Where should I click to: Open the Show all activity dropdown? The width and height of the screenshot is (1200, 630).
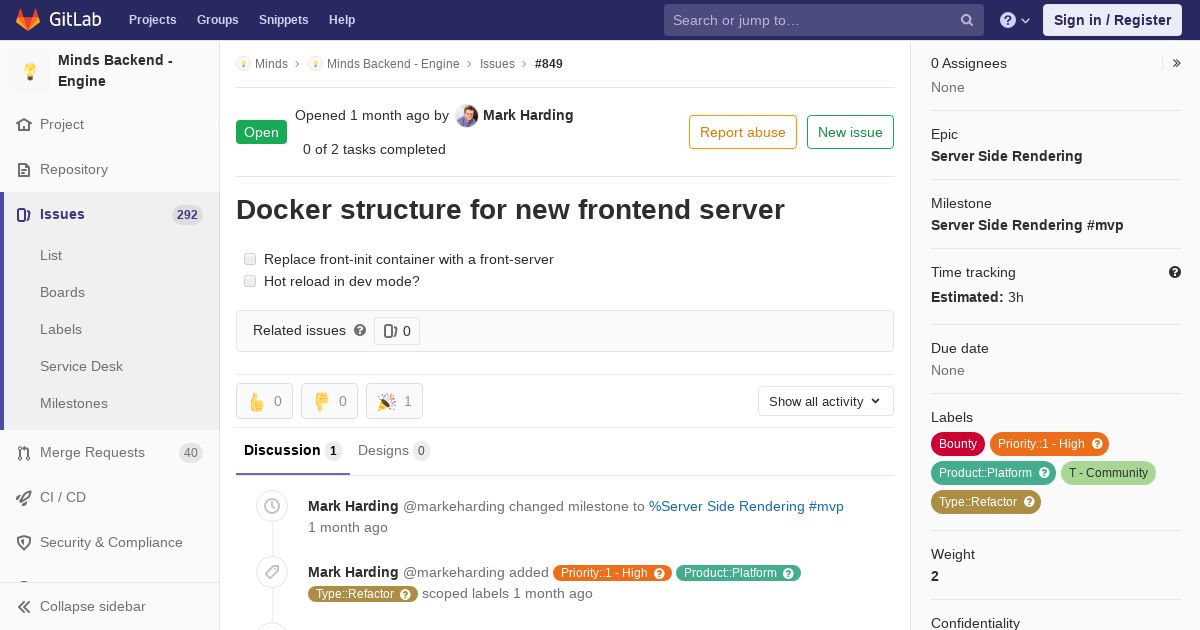(825, 401)
